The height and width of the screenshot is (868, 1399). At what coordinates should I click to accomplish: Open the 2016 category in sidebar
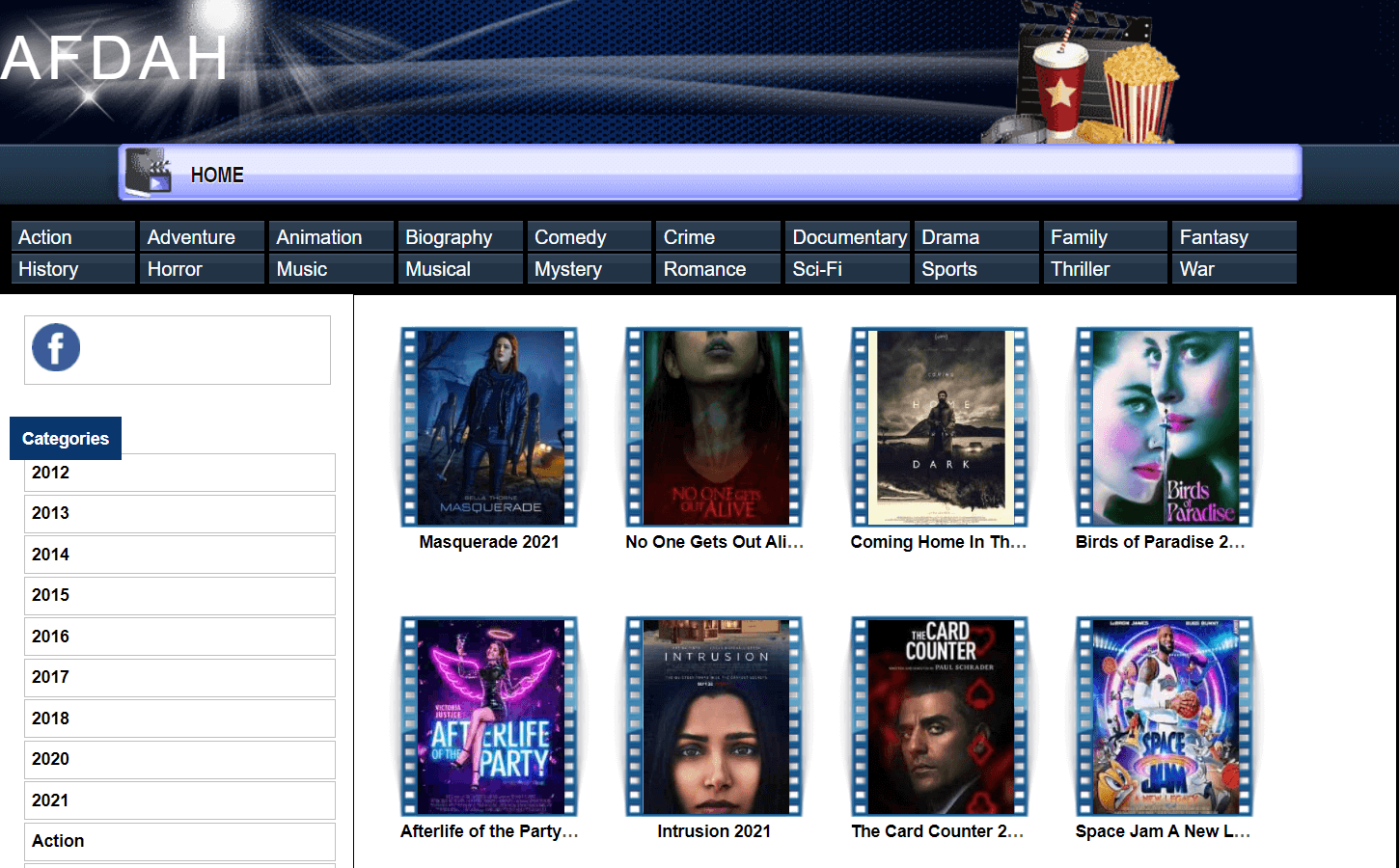coord(179,637)
